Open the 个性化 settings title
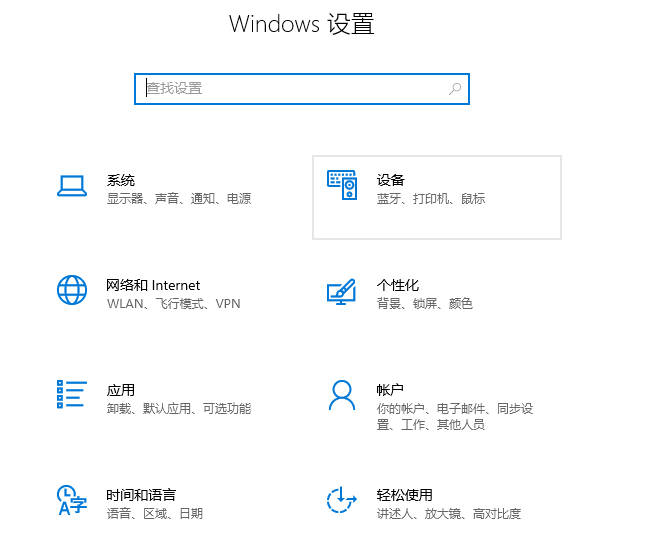 coord(398,285)
